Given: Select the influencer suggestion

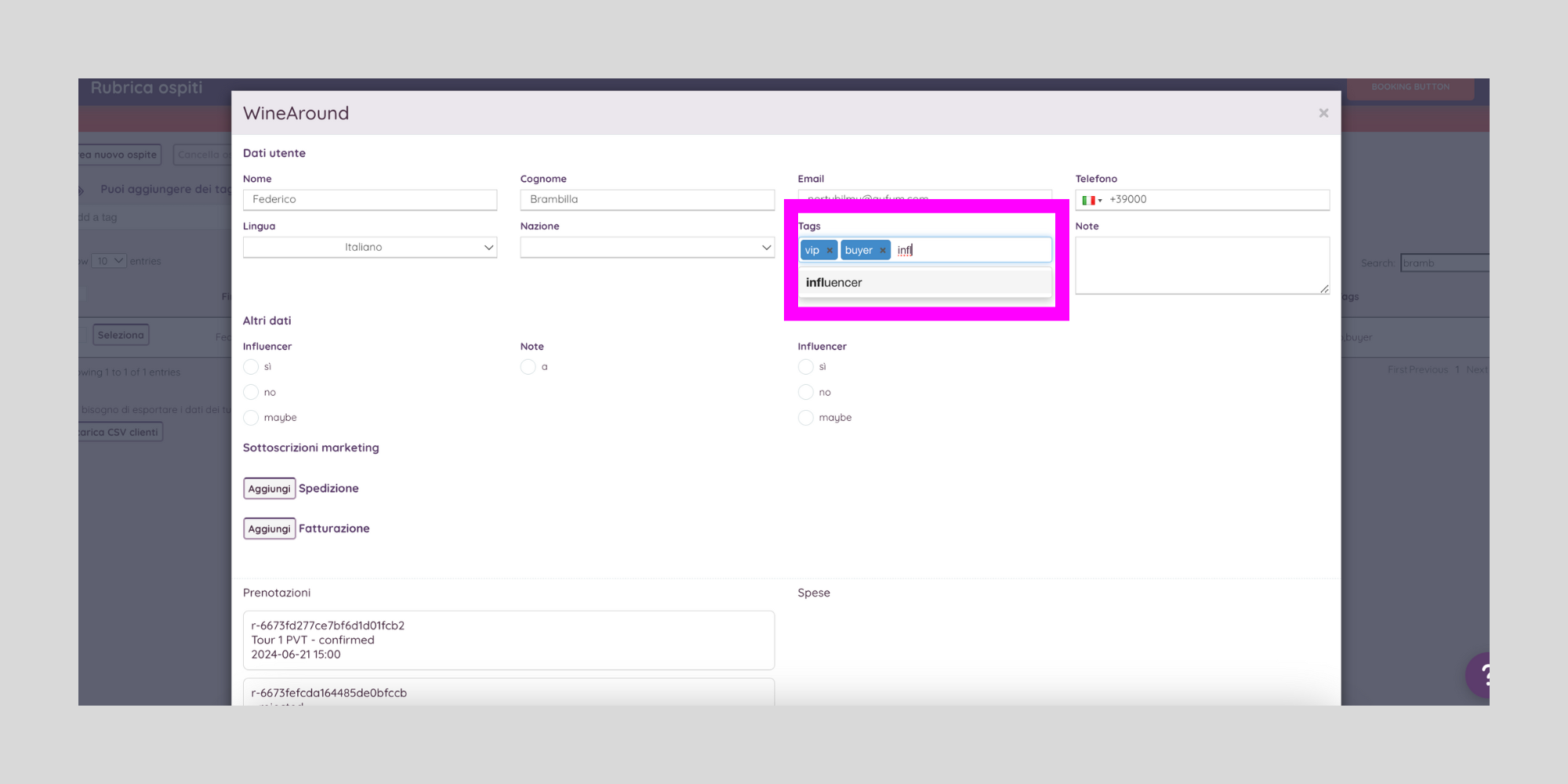Looking at the screenshot, I should pos(925,282).
